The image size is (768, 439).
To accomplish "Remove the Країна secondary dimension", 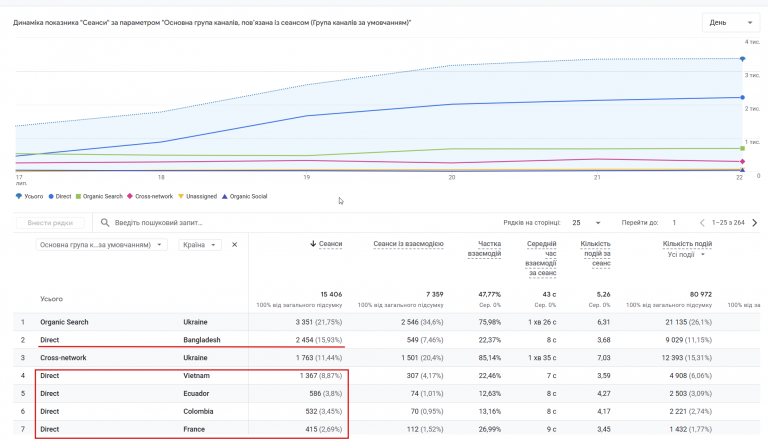I will click(235, 244).
